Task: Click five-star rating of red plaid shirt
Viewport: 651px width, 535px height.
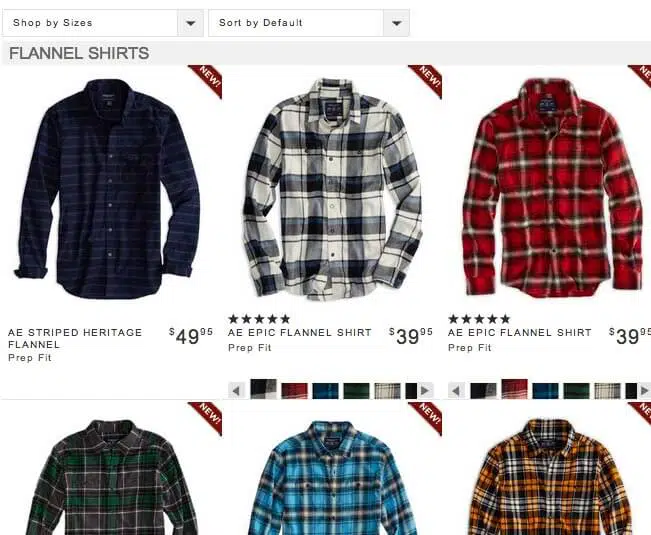Action: click(479, 319)
